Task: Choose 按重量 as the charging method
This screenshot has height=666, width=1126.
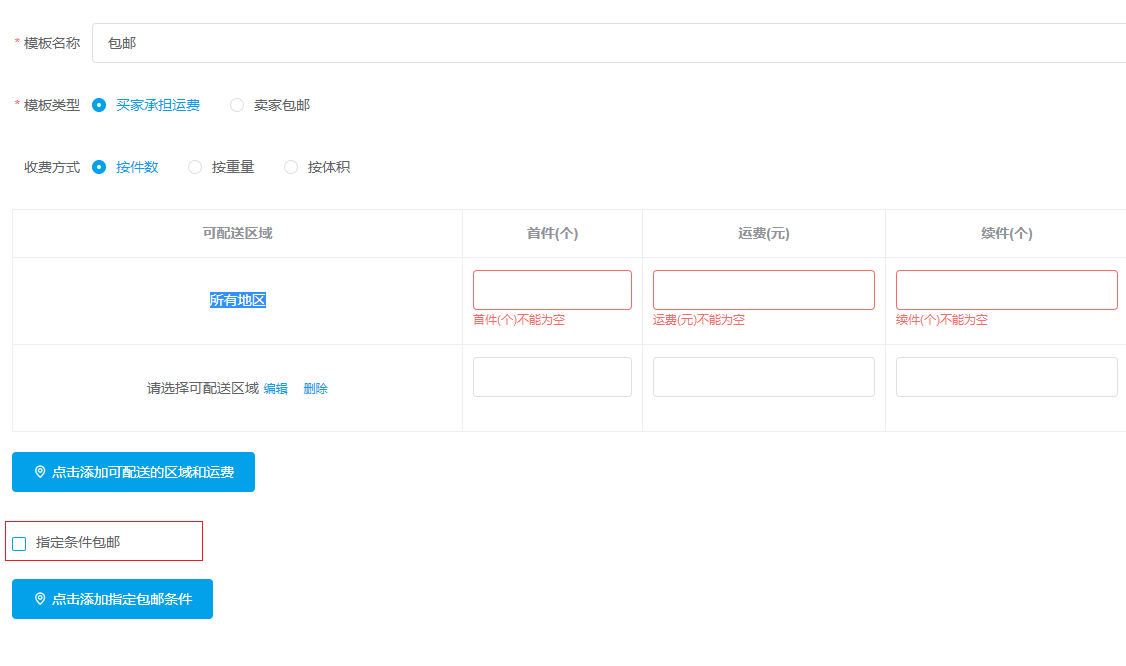Action: coord(195,167)
